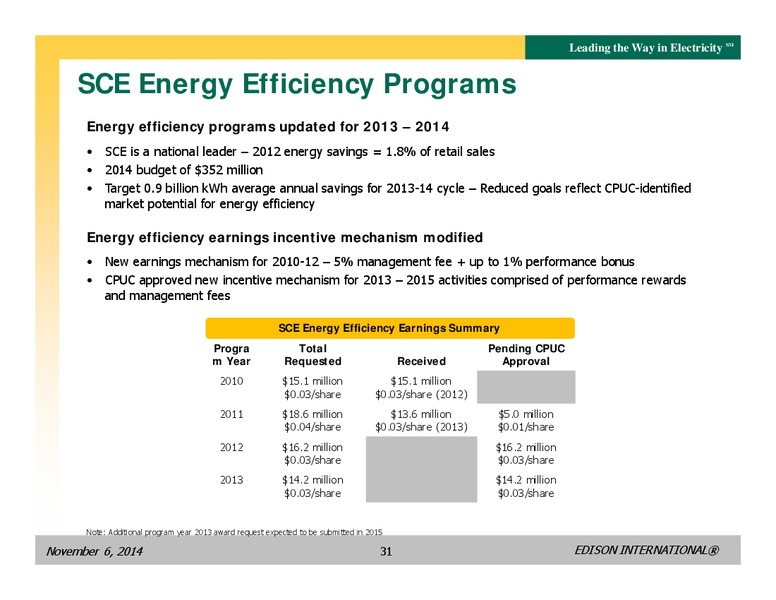The height and width of the screenshot is (600, 776).
Task: Click the SCE Energy Efficiency Earnings Summary table title
Action: (390, 328)
